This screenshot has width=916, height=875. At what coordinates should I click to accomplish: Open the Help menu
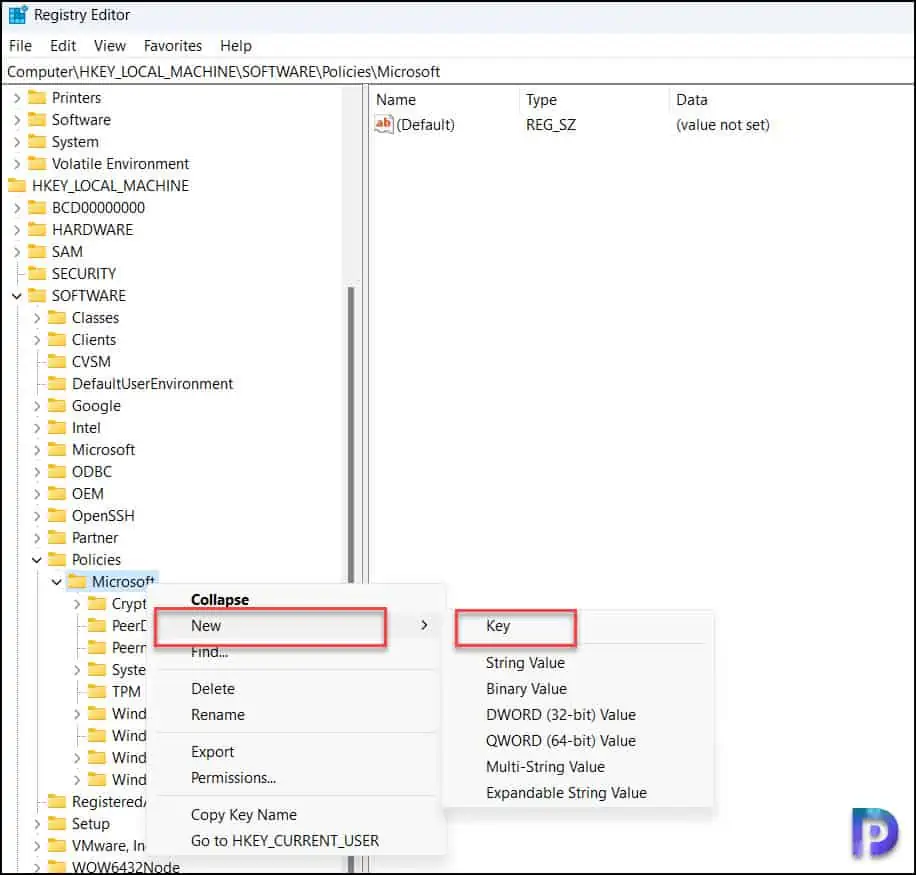(x=236, y=46)
